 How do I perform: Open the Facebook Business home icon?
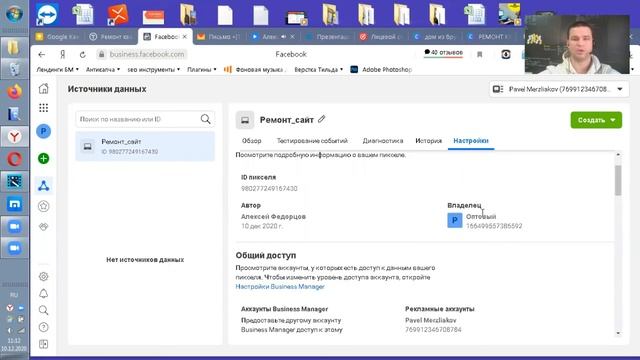[43, 89]
